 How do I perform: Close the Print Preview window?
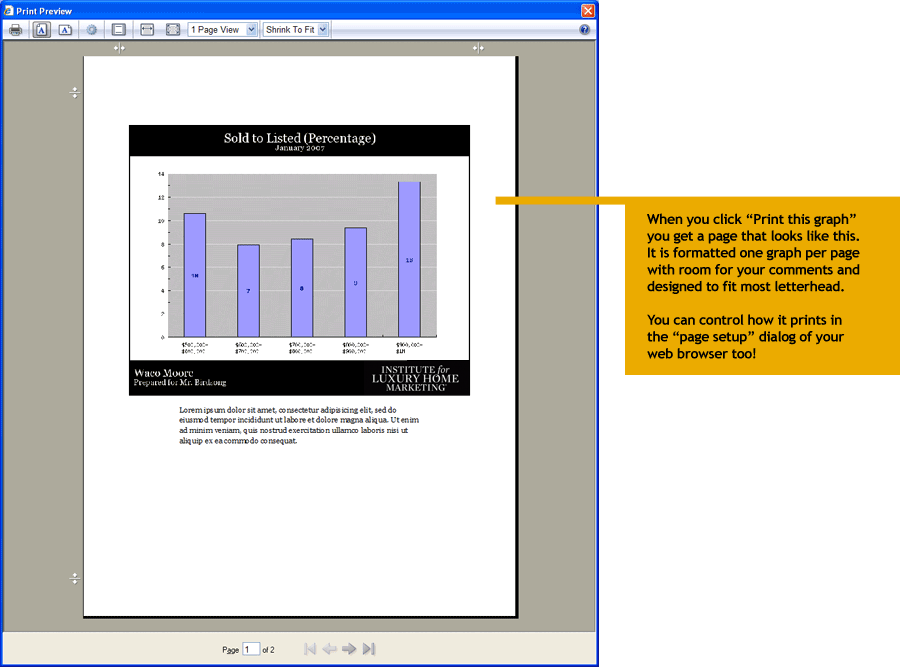pyautogui.click(x=588, y=10)
